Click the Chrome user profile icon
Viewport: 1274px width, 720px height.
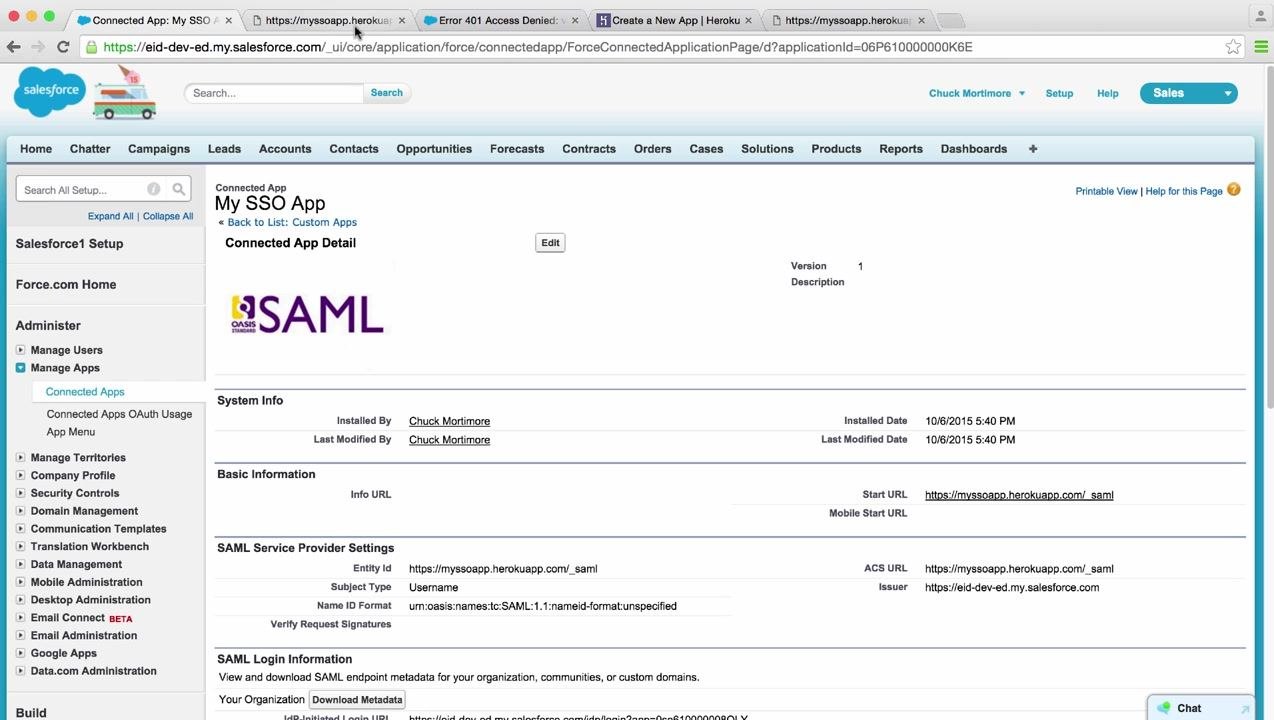click(x=1260, y=16)
